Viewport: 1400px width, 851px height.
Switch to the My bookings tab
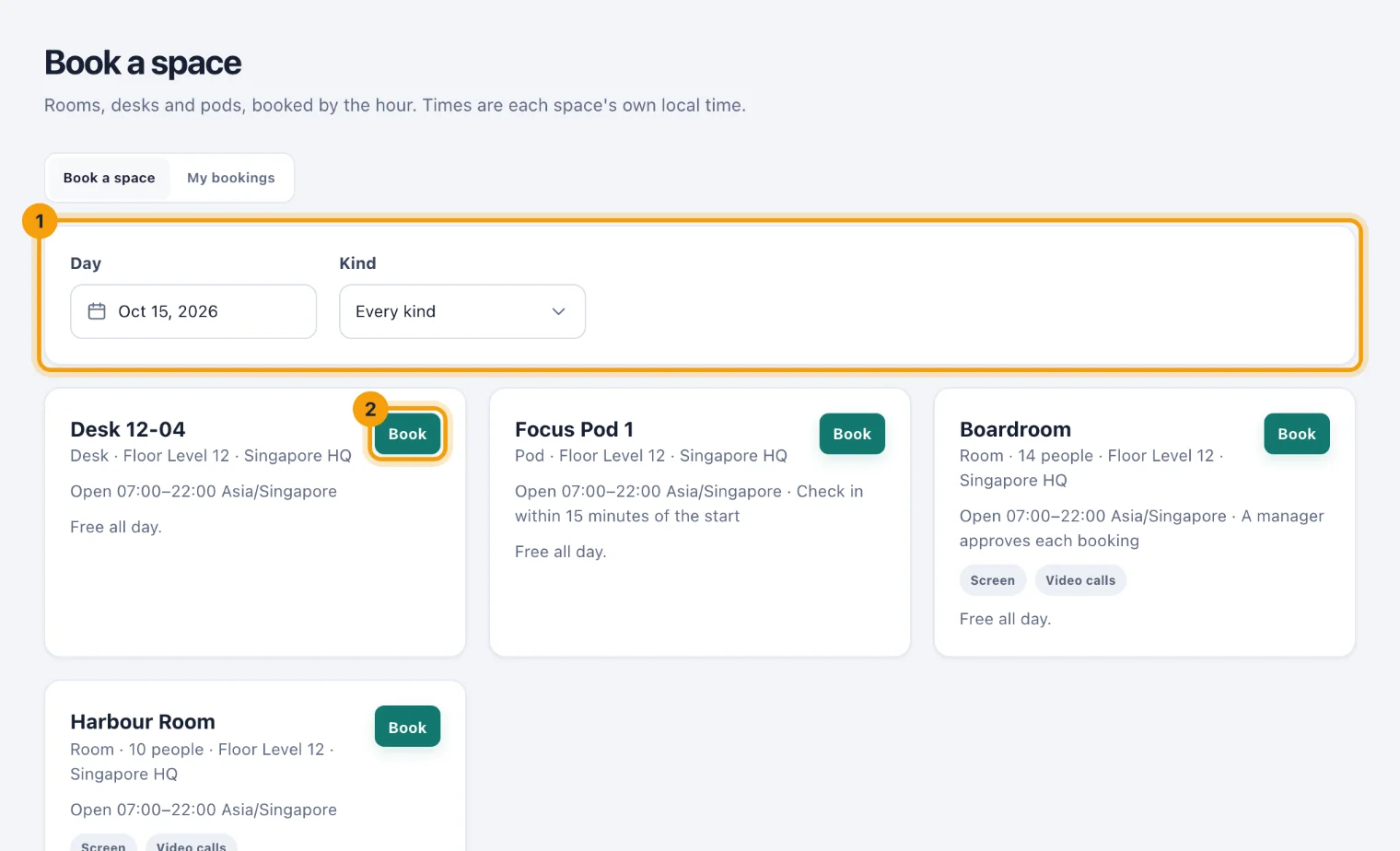pyautogui.click(x=231, y=178)
